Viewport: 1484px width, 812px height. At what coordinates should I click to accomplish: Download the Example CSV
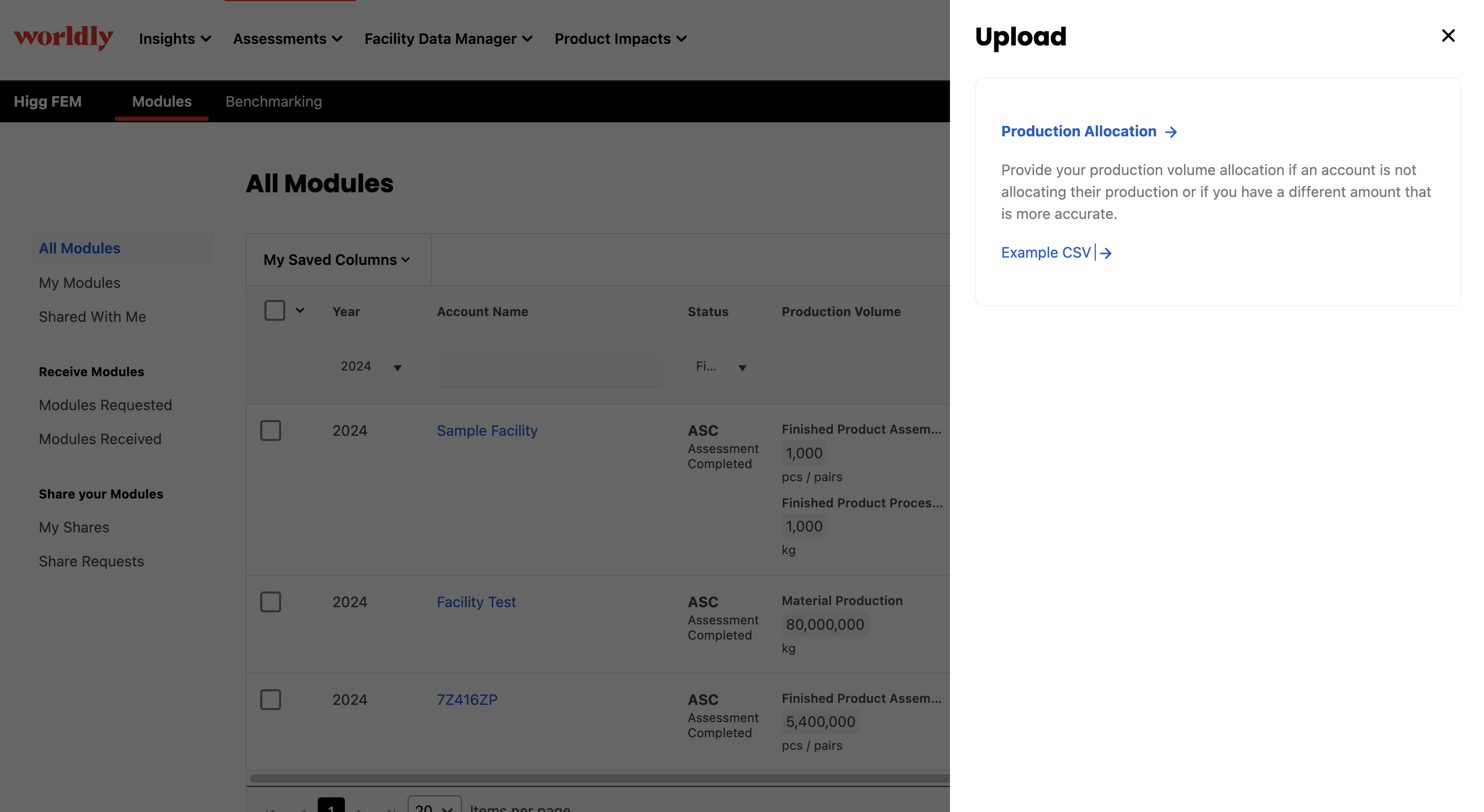pos(1046,253)
